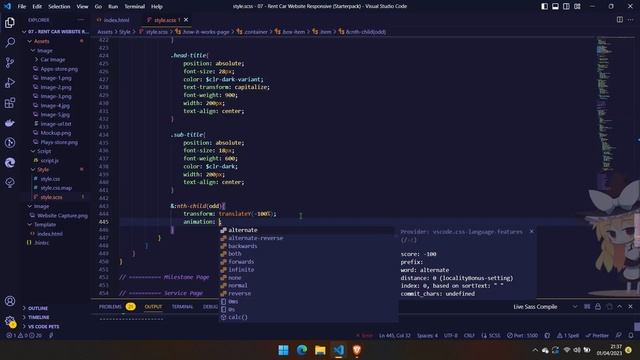Open the notifications bell in status bar
640x360 pixels.
631,336
